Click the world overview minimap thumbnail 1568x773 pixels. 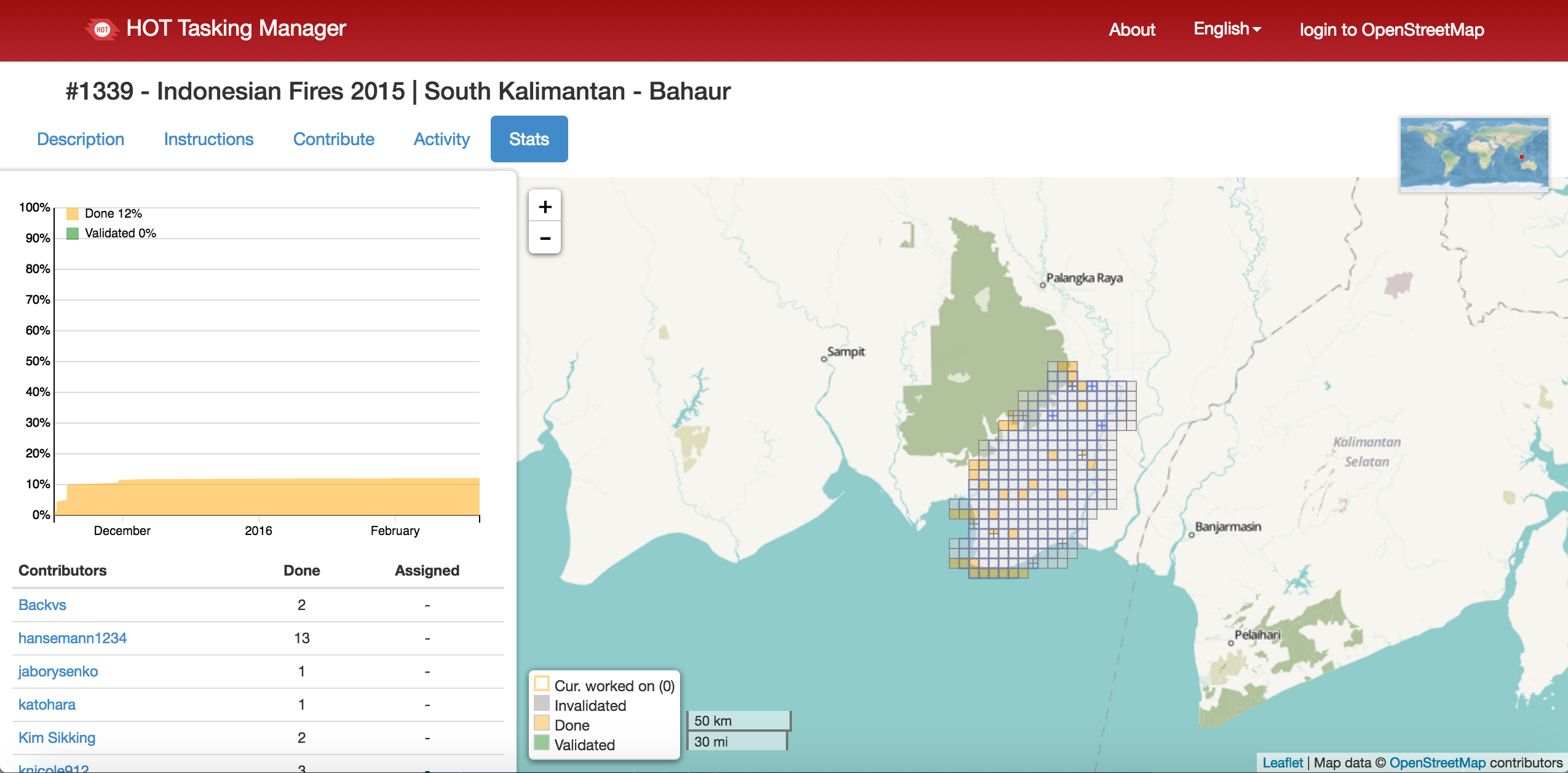[1474, 153]
